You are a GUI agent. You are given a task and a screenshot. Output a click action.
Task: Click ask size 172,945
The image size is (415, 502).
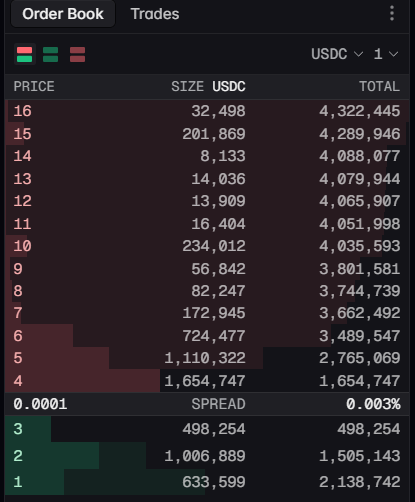[x=214, y=313]
